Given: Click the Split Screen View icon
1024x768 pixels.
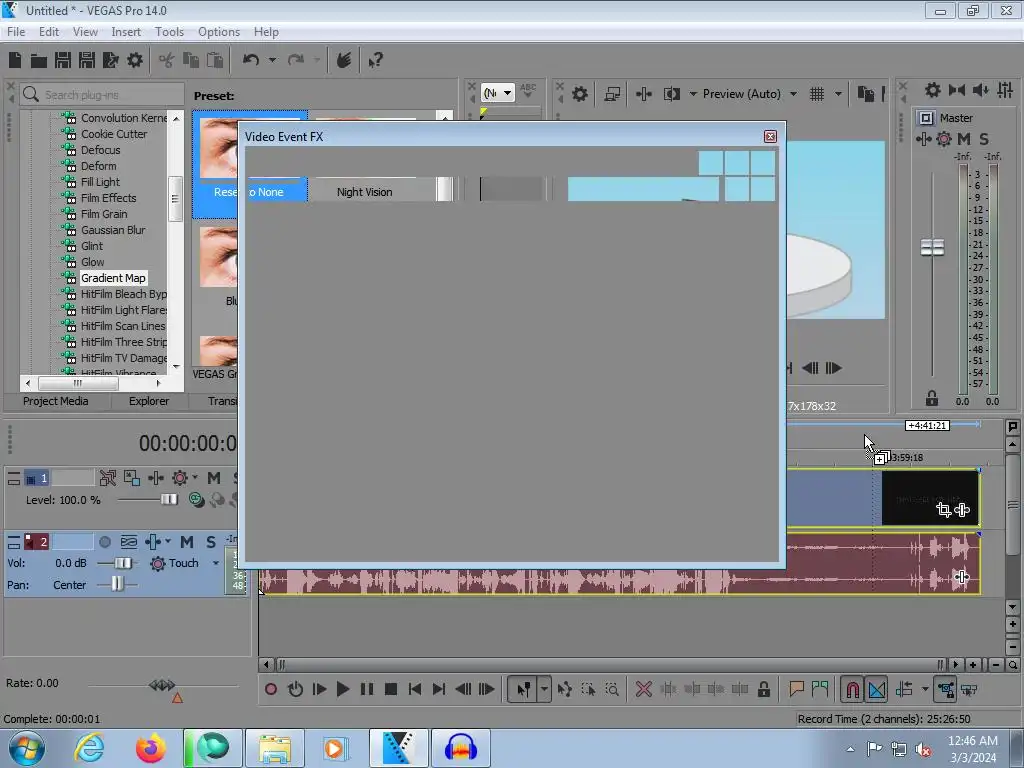Looking at the screenshot, I should coord(672,94).
